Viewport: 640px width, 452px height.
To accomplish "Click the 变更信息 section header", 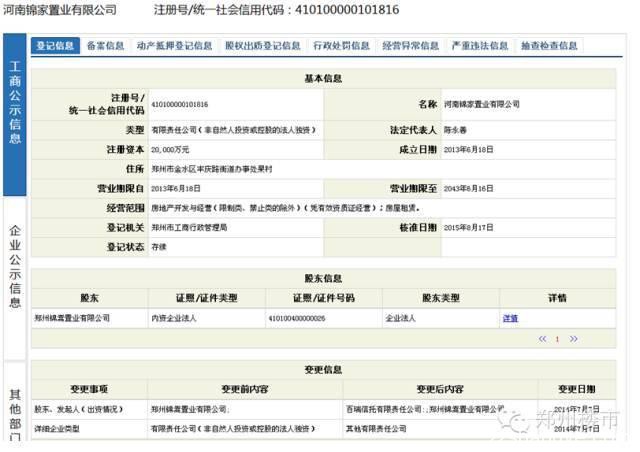I will 323,370.
